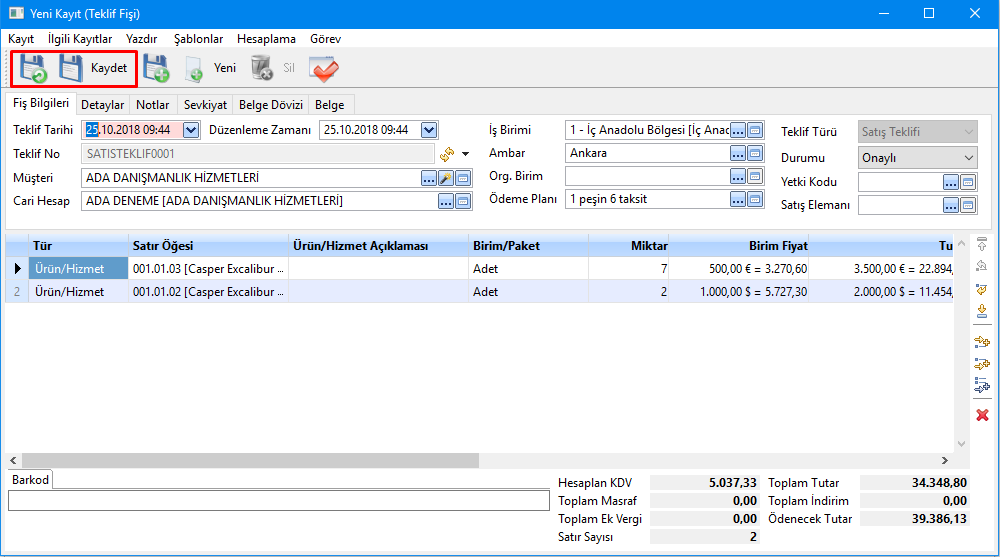Click the save and refresh toolbar icon
The image size is (1000, 557).
(x=32, y=69)
